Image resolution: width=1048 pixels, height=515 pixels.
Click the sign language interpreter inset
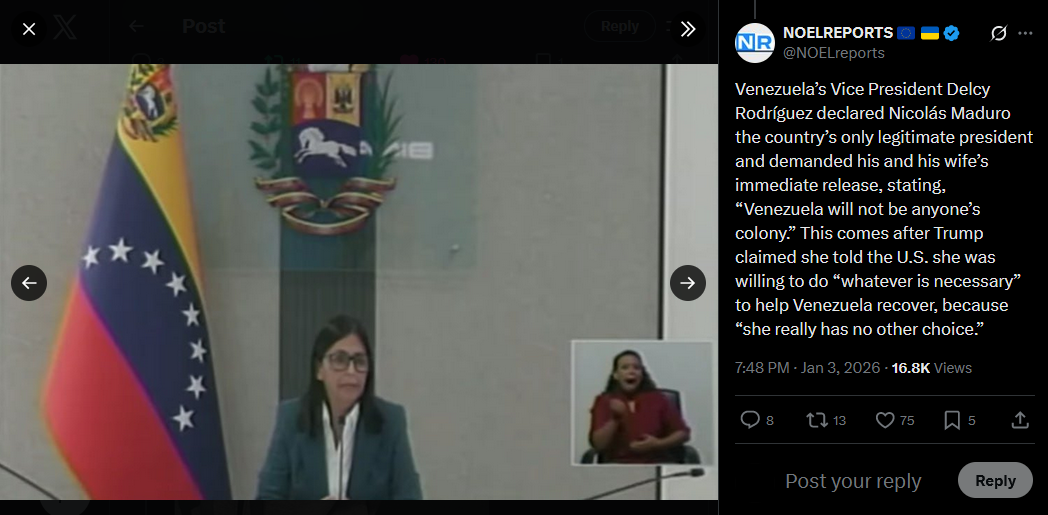pyautogui.click(x=642, y=402)
